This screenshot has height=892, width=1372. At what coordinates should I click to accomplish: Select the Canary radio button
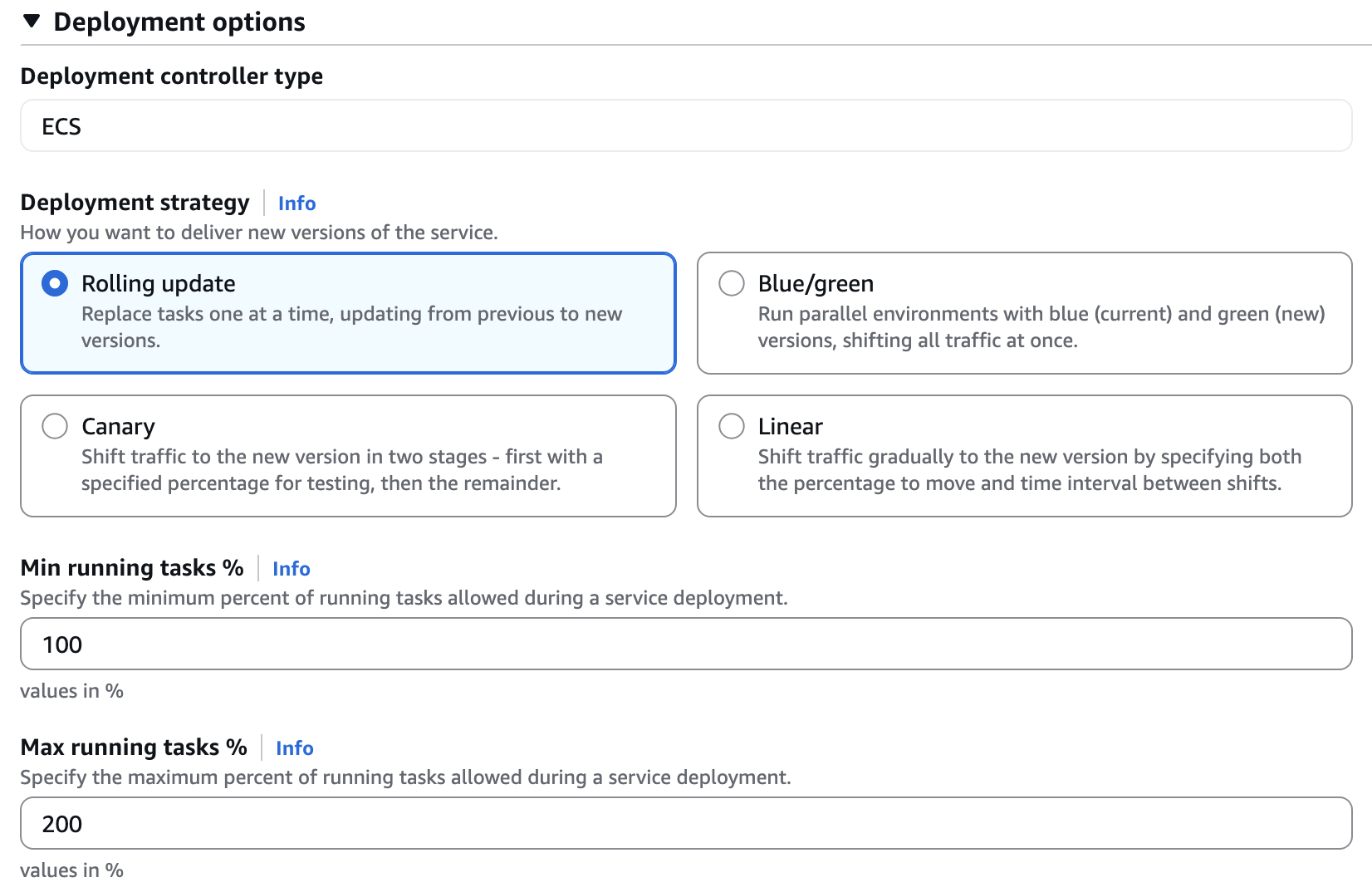[55, 426]
